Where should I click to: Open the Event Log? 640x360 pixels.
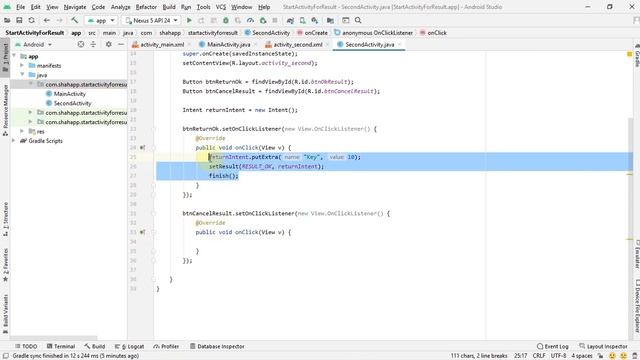[x=553, y=346]
